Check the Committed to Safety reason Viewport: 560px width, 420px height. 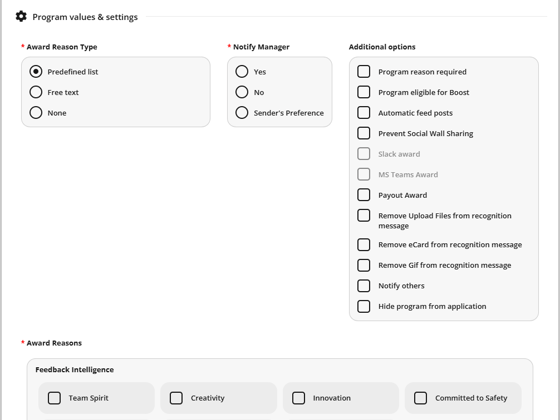(x=420, y=398)
